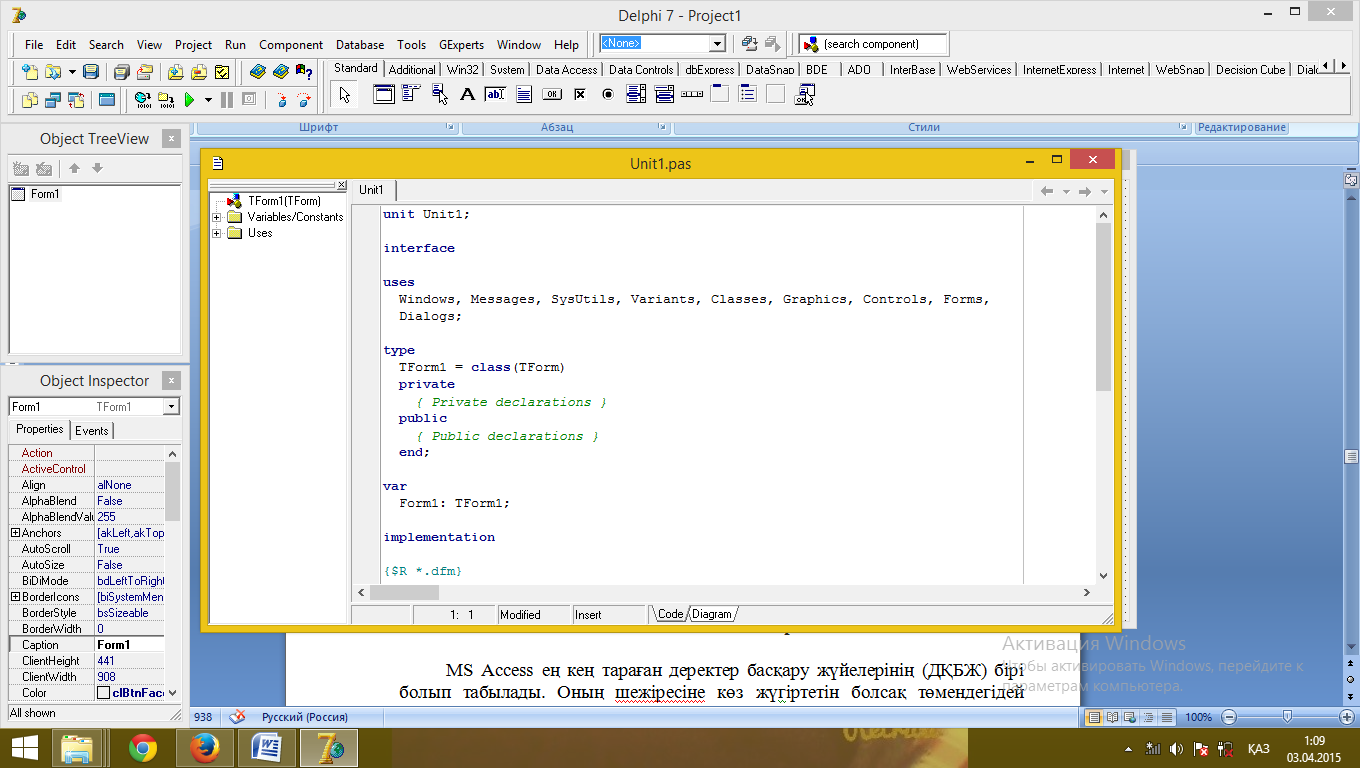Image resolution: width=1360 pixels, height=768 pixels.
Task: Click the code editor vertical scrollbar
Action: tap(1103, 394)
